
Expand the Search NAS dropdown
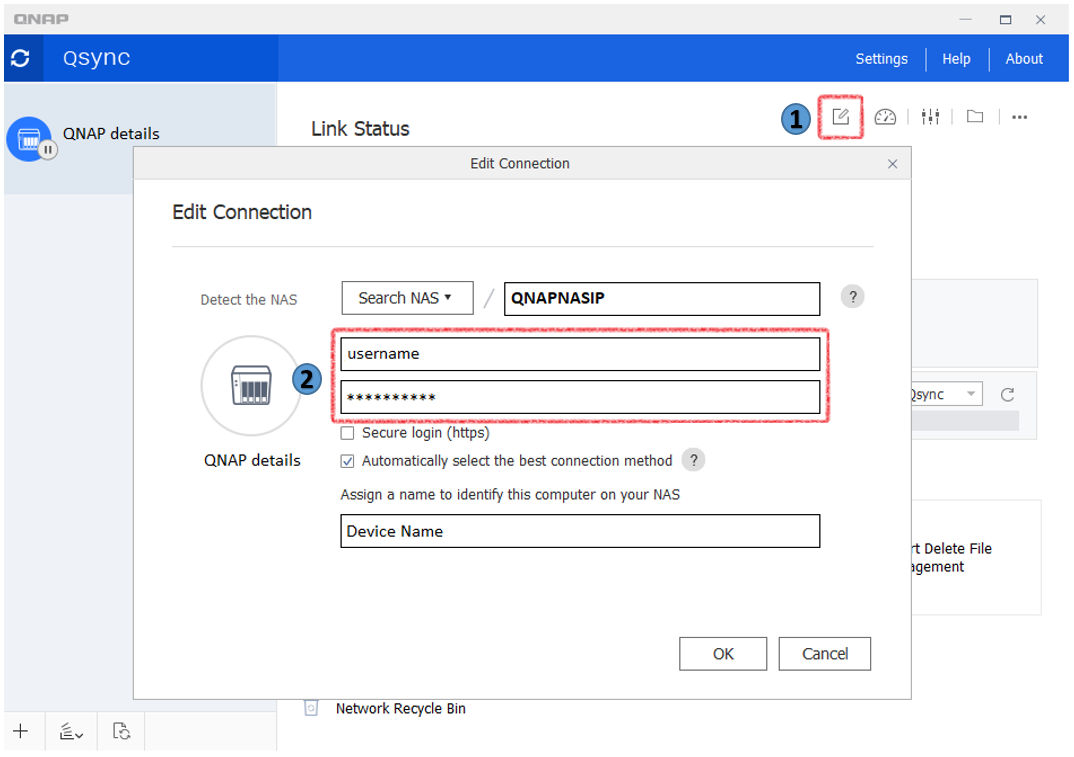coord(407,298)
